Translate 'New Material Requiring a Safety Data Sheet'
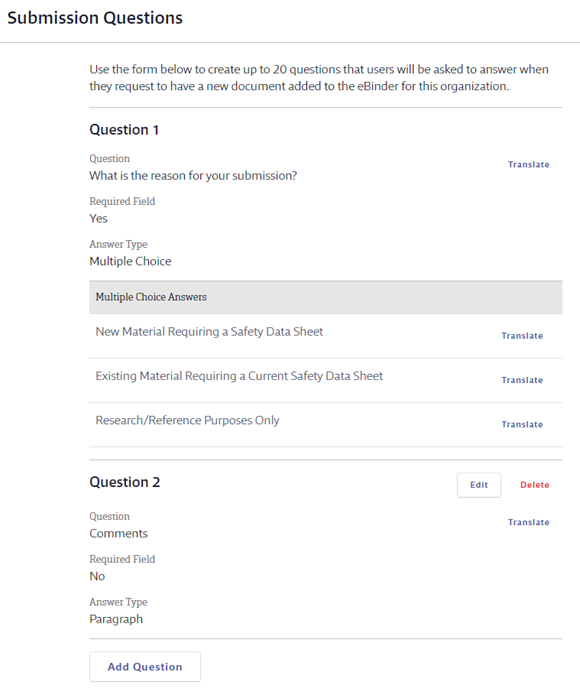Screen dimensions: 580x698 tap(522, 336)
